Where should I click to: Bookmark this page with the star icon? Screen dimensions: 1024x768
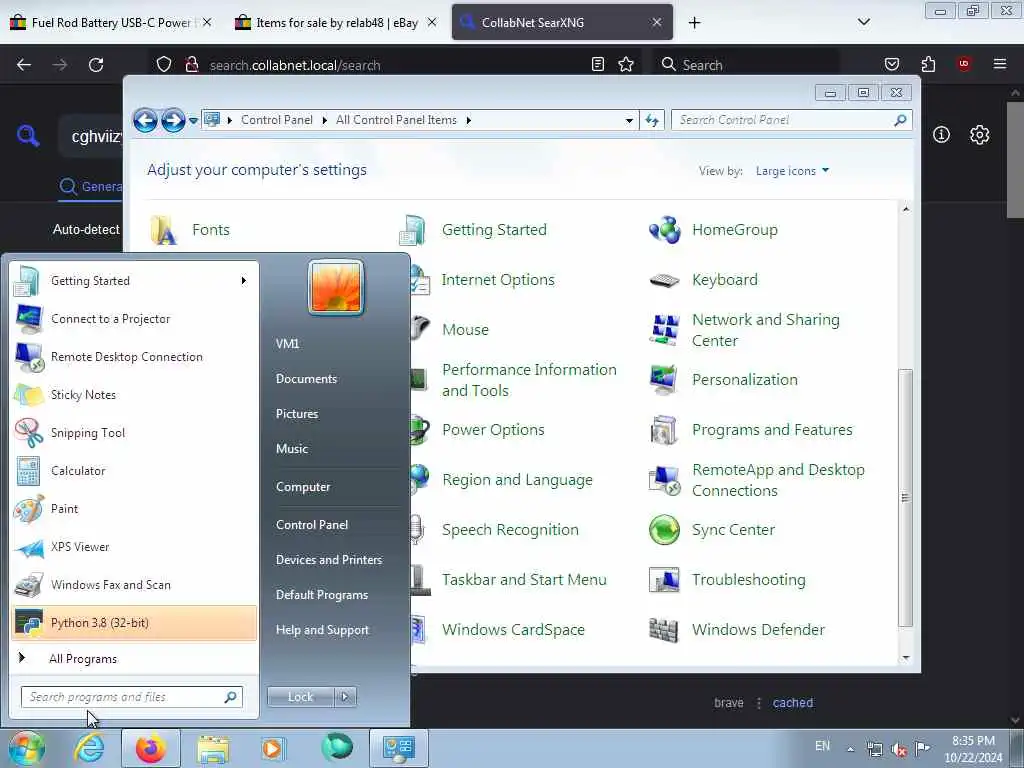point(626,64)
